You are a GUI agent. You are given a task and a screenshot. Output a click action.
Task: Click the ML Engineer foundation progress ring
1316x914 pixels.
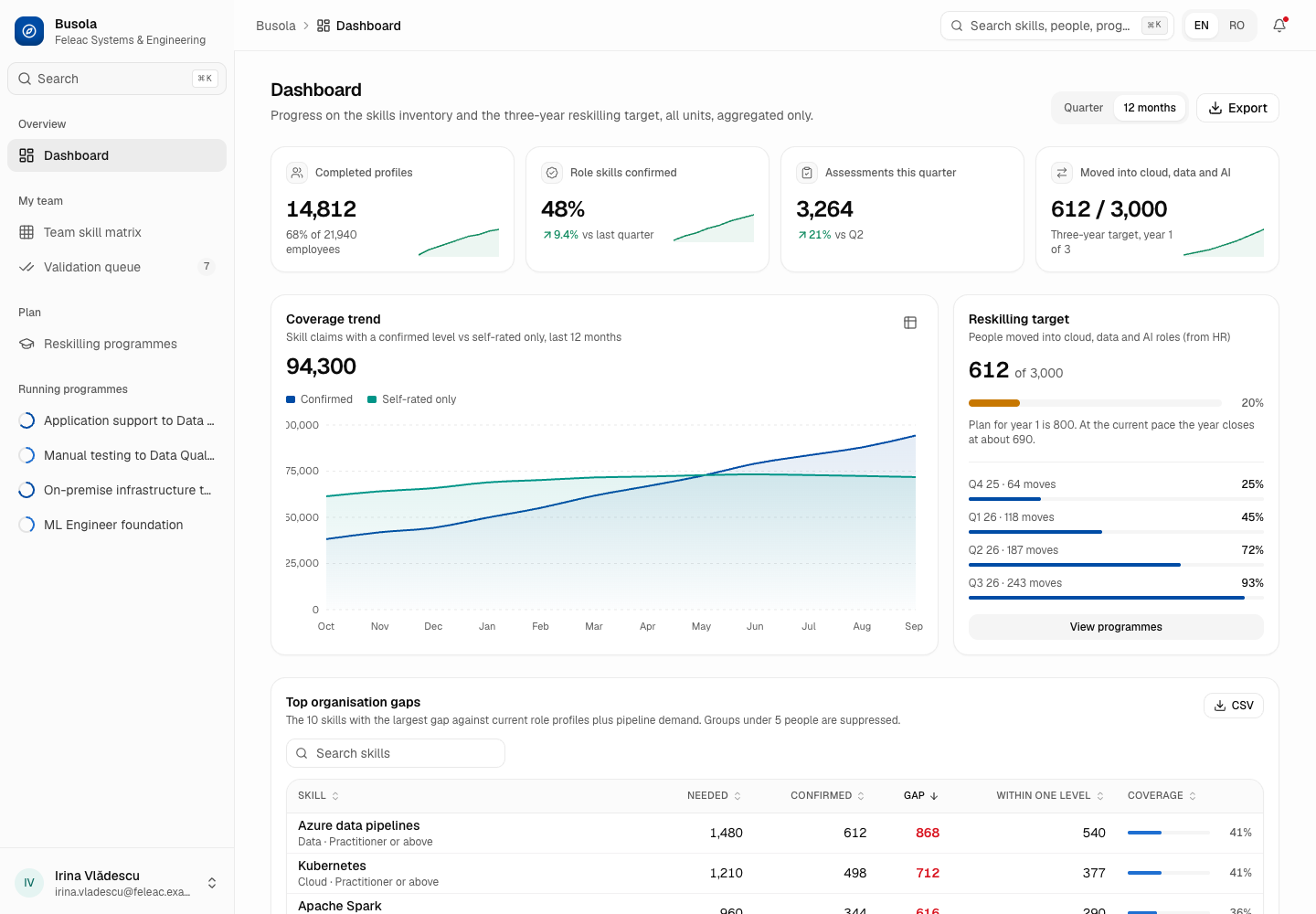[x=27, y=525]
